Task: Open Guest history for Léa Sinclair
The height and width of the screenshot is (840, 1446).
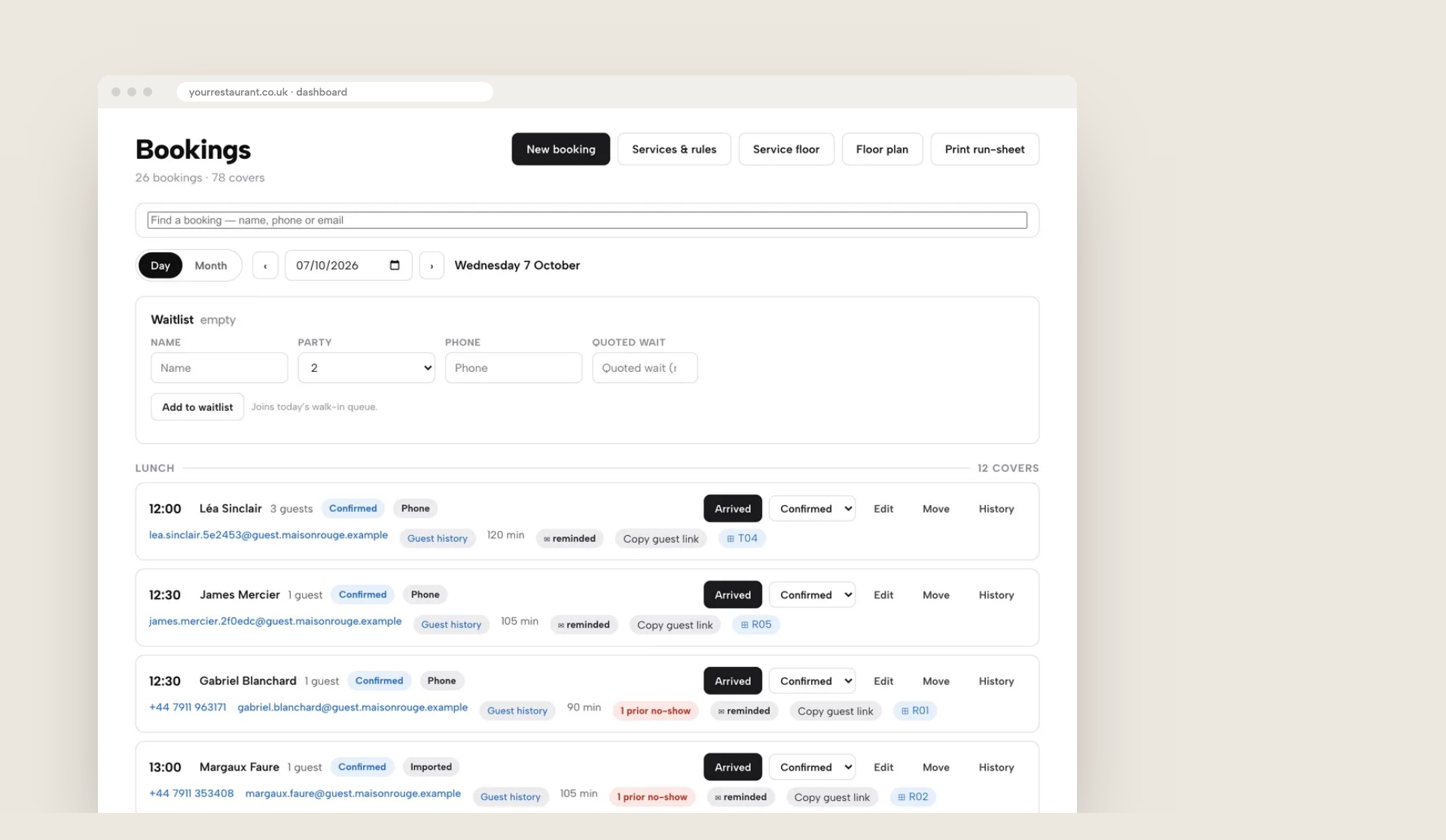Action: 438,538
